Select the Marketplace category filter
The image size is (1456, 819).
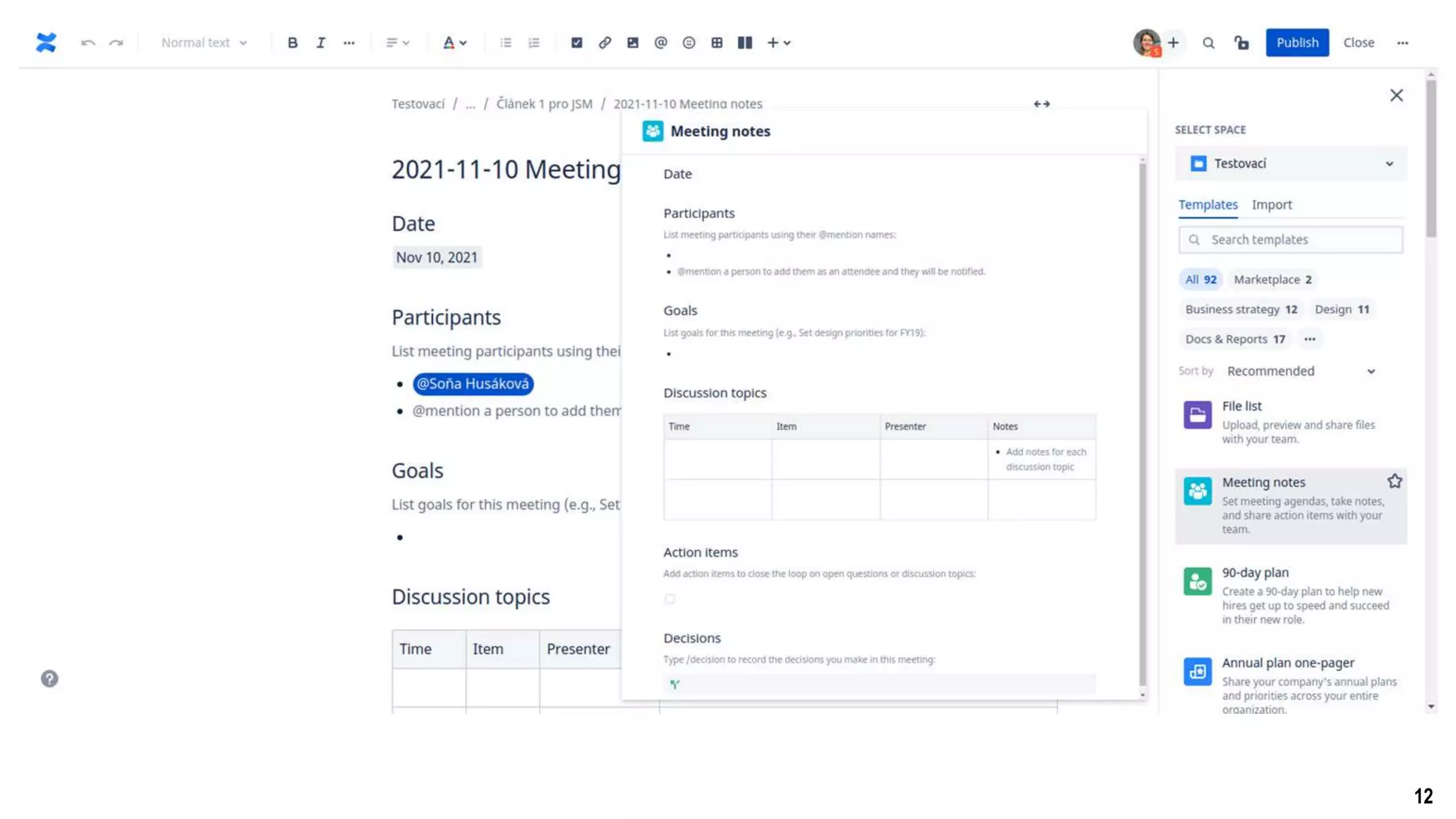click(1272, 279)
